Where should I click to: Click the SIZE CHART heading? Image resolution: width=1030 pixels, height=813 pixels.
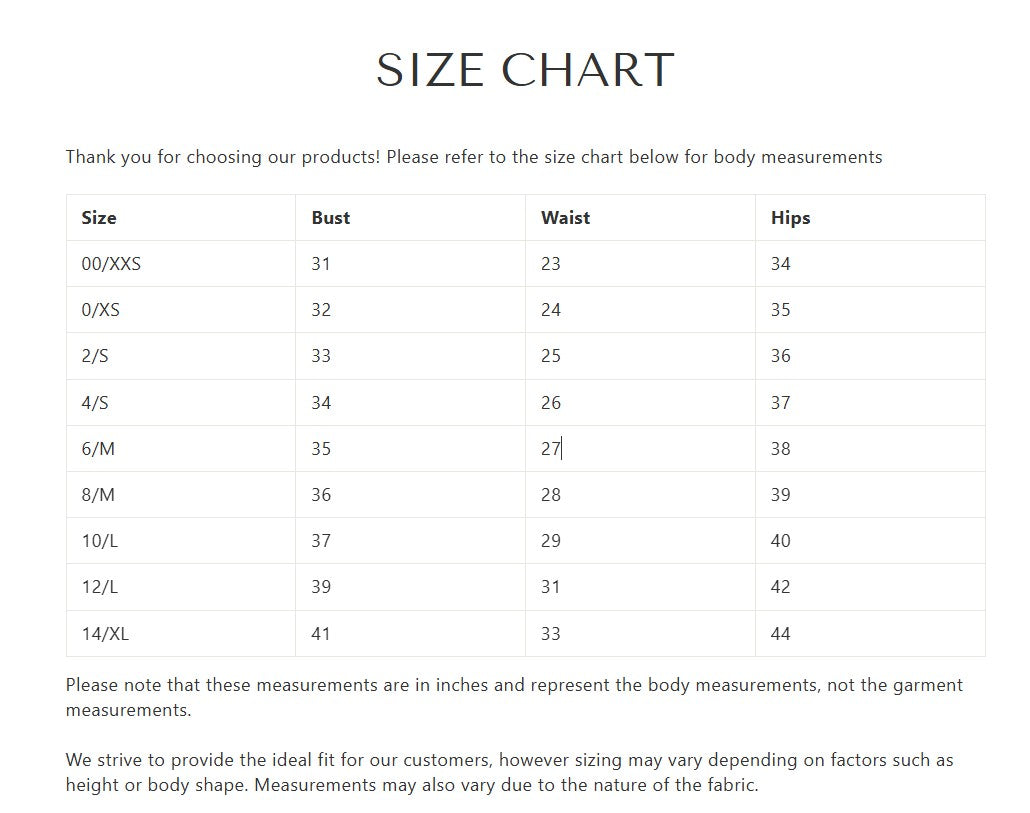[525, 70]
